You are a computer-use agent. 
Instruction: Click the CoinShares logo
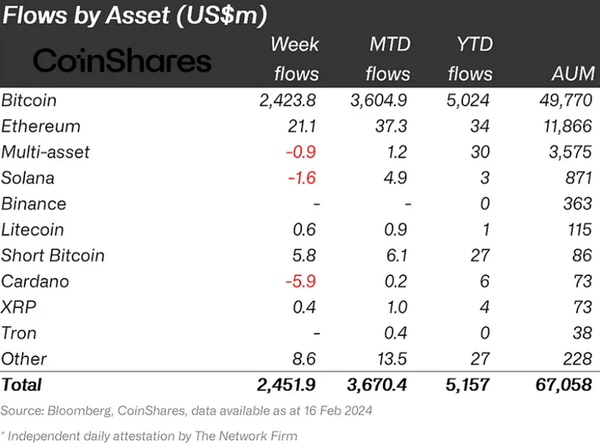tap(122, 61)
